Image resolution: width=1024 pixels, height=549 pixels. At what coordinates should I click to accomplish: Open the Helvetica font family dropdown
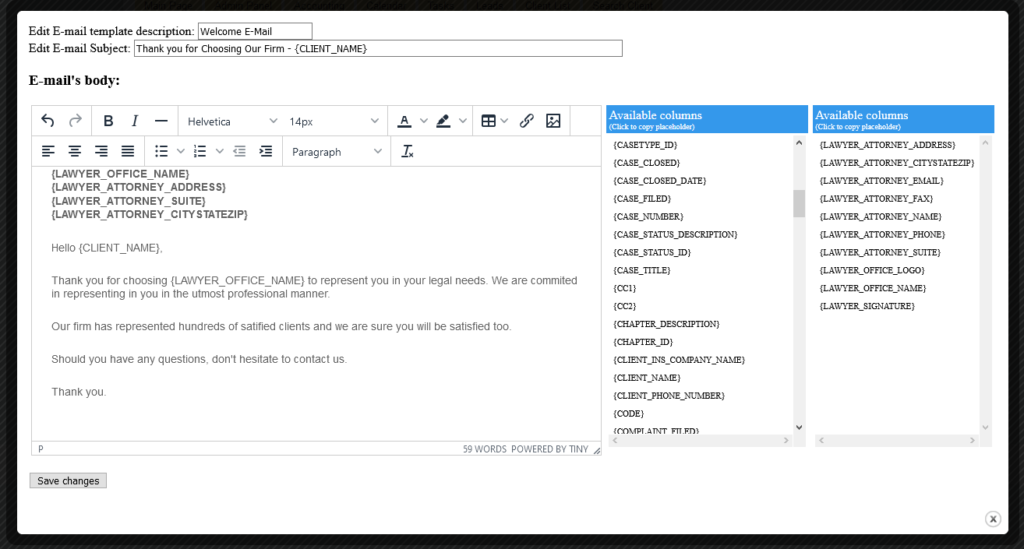232,121
